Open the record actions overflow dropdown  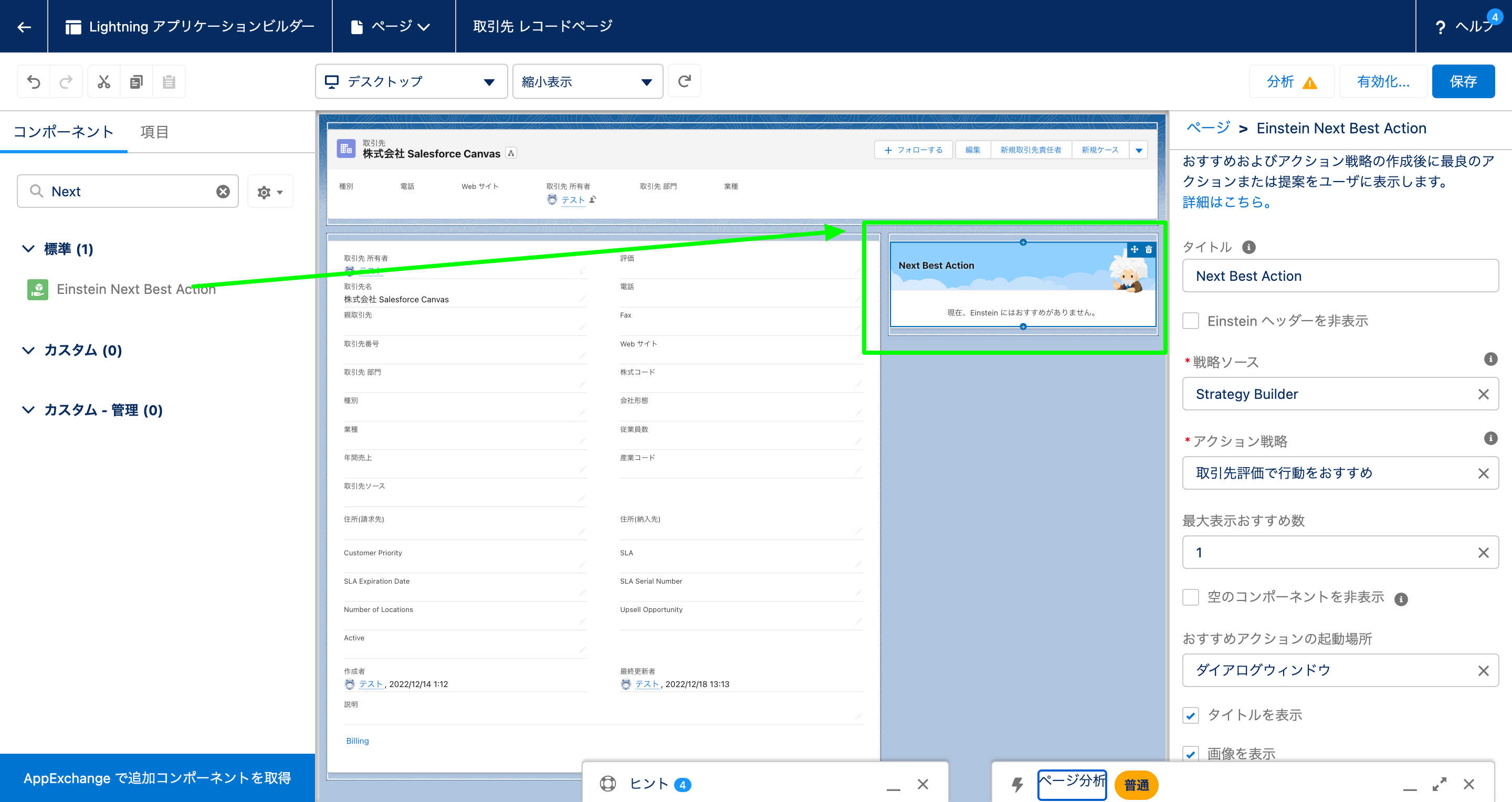click(x=1139, y=150)
